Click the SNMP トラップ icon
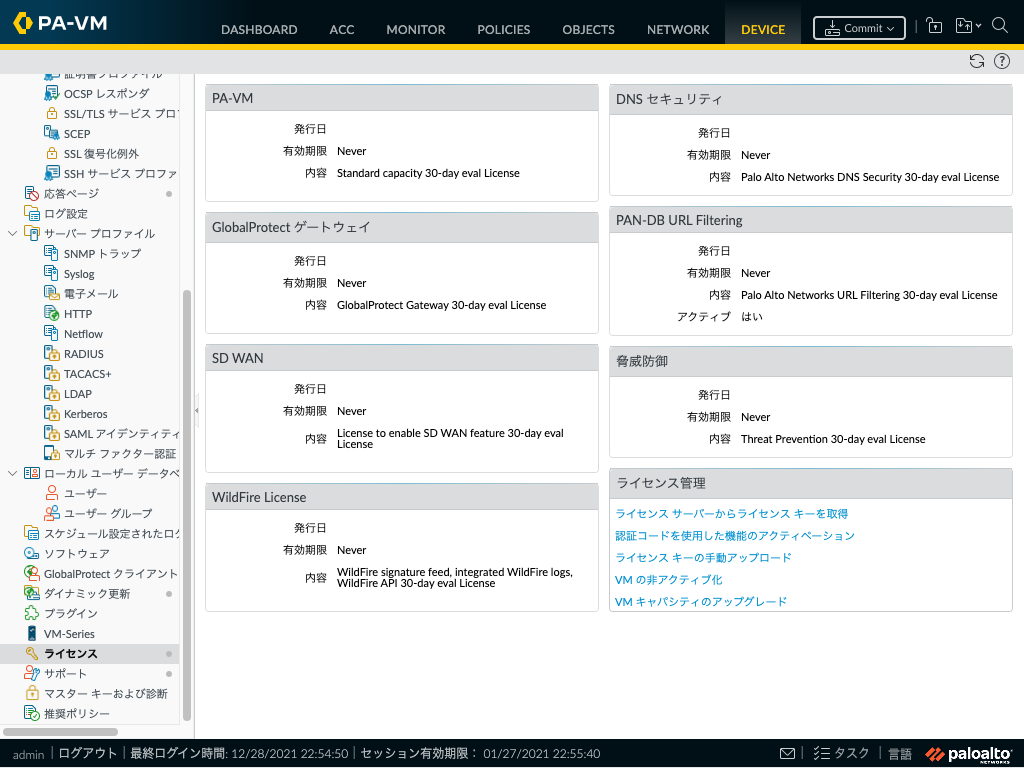Screen dimensions: 1024x768 52,253
